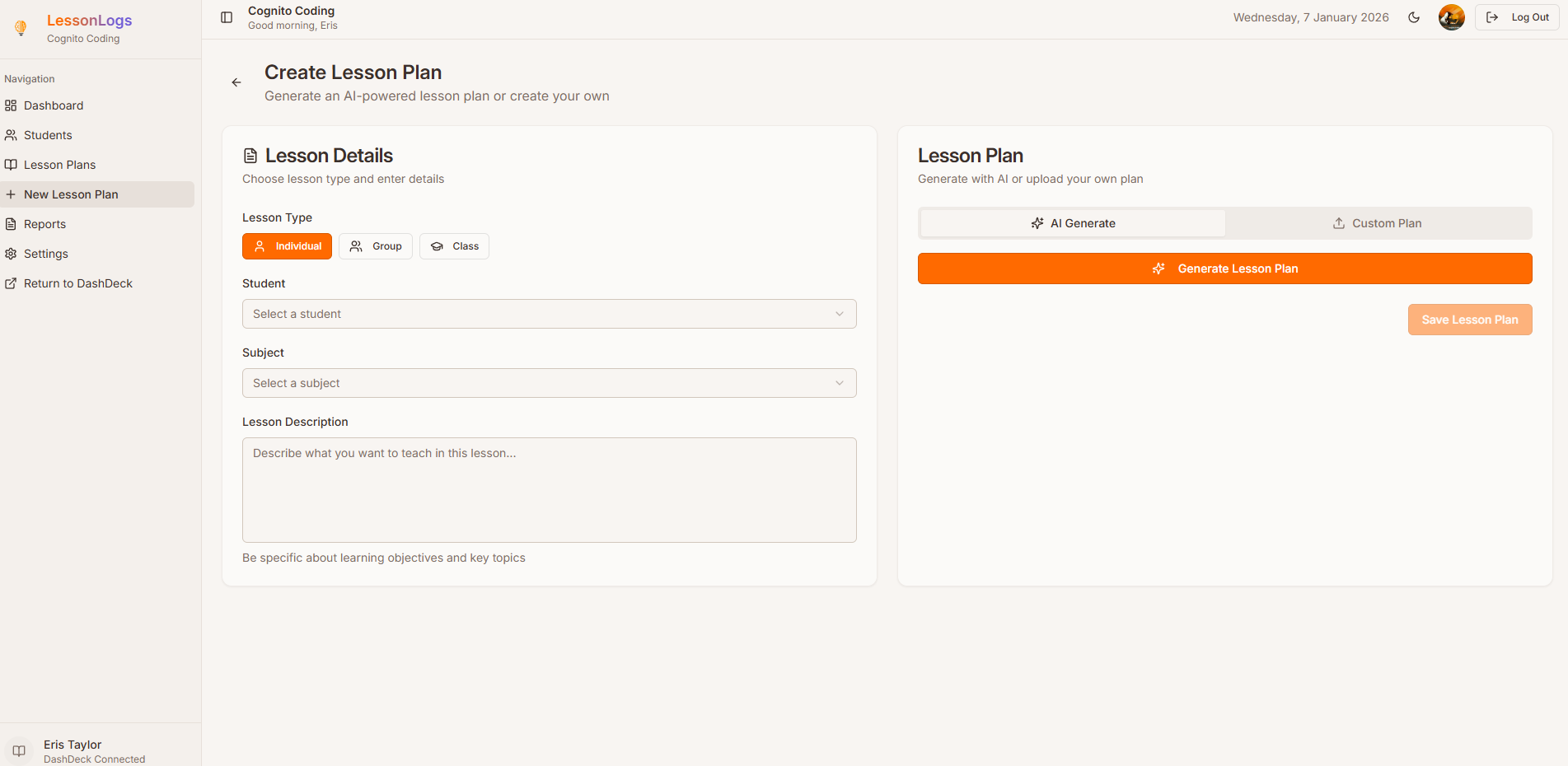Click the Reports document icon in sidebar
Screen dimensions: 1568x766
click(x=11, y=224)
